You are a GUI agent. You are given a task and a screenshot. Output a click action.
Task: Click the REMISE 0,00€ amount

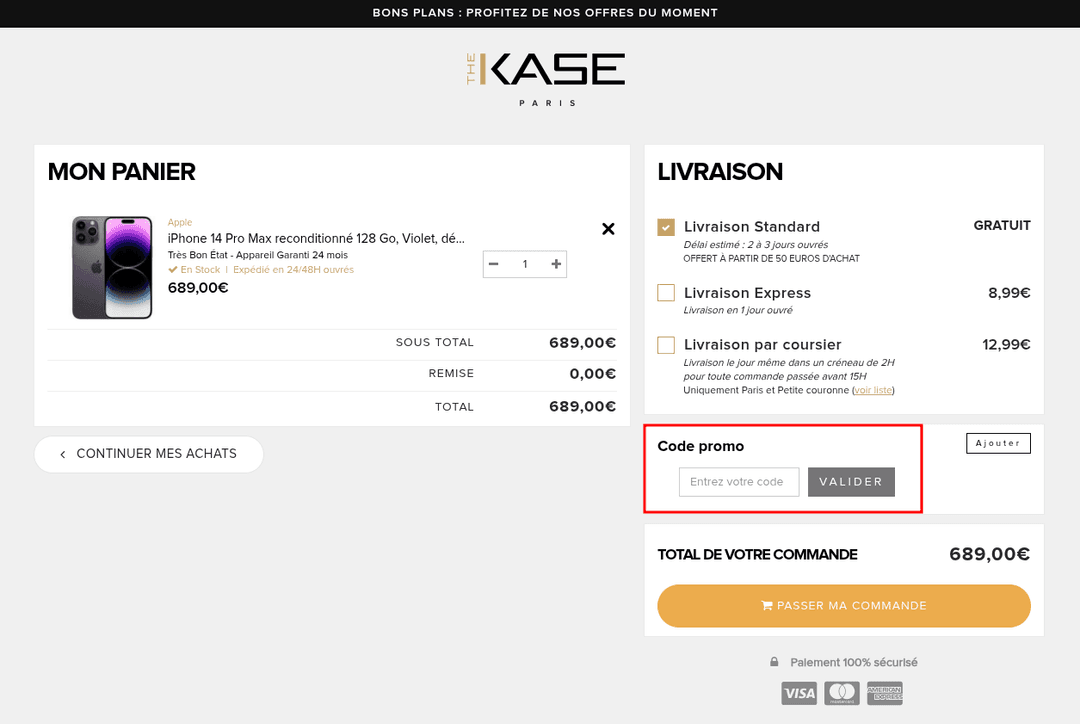pos(592,373)
